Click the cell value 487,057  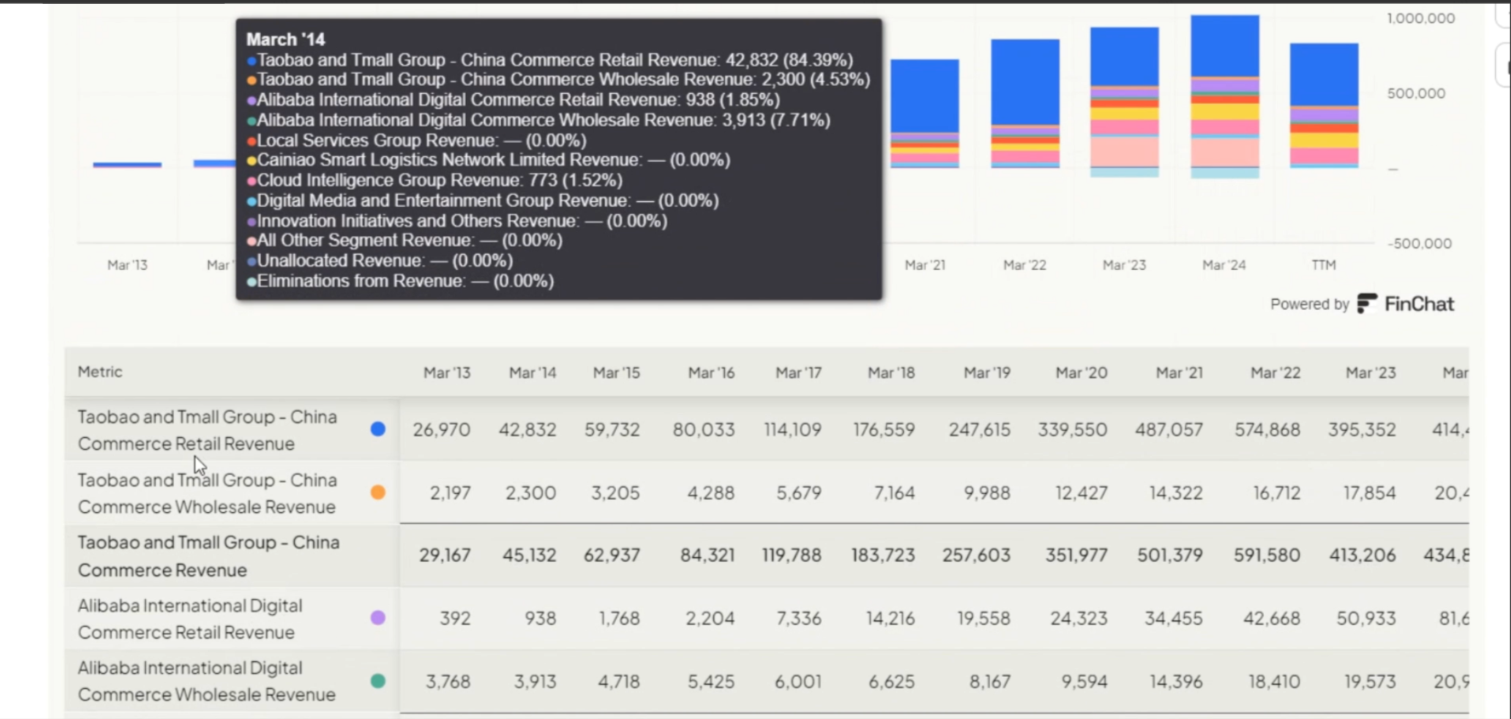[x=1169, y=430]
